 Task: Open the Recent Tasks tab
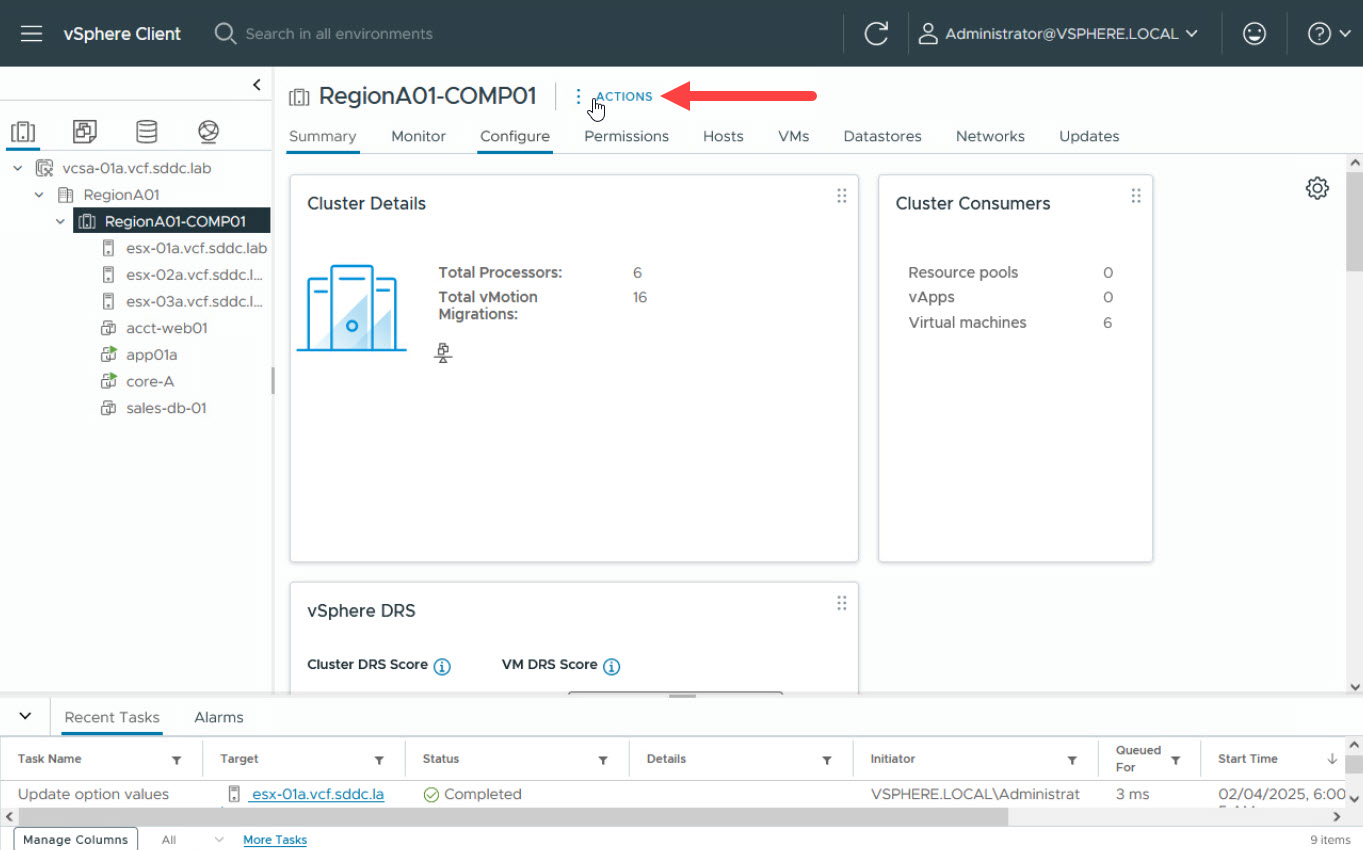[112, 717]
